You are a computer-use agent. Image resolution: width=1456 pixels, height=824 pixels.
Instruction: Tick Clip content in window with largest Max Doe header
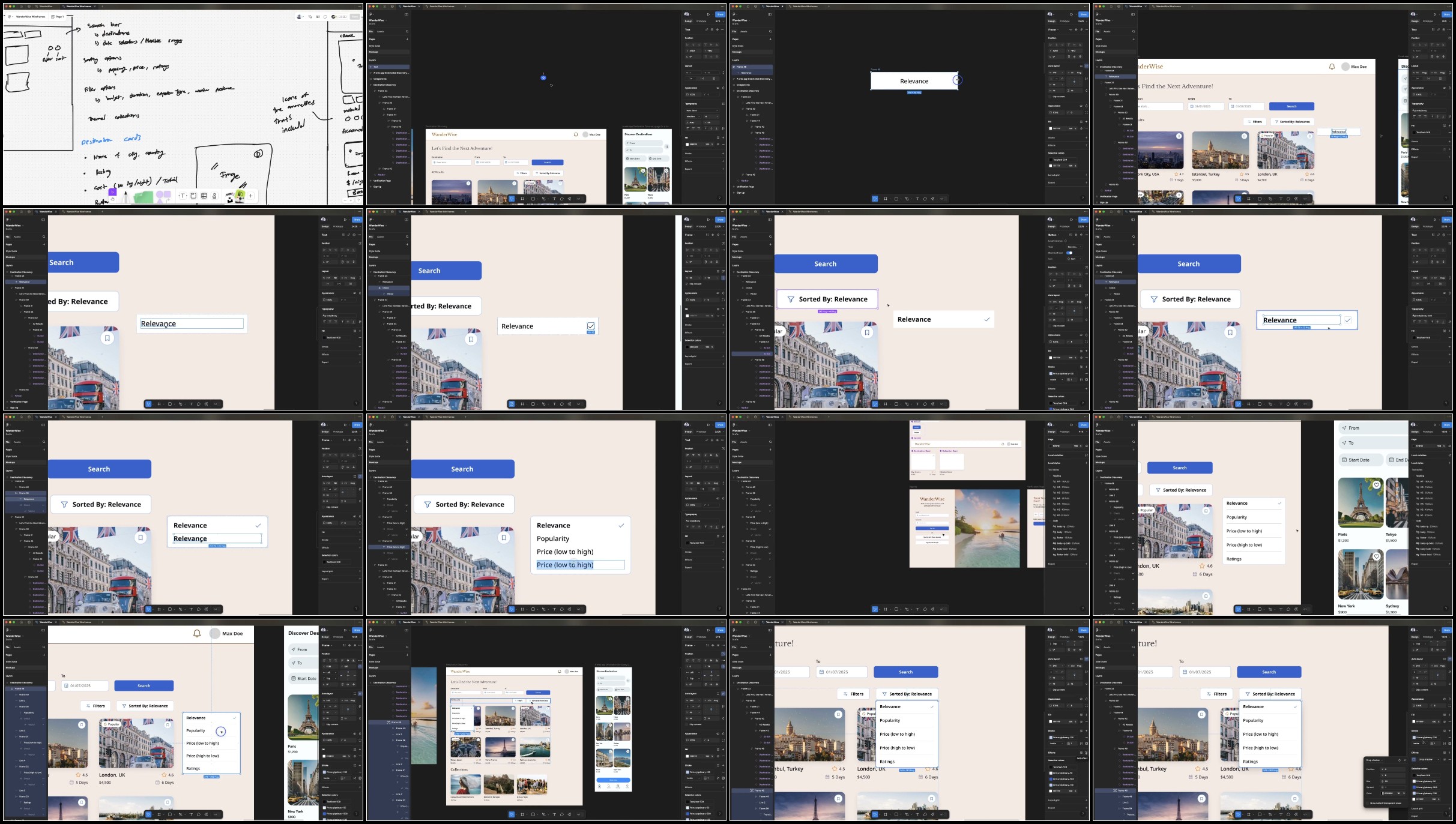click(x=324, y=724)
